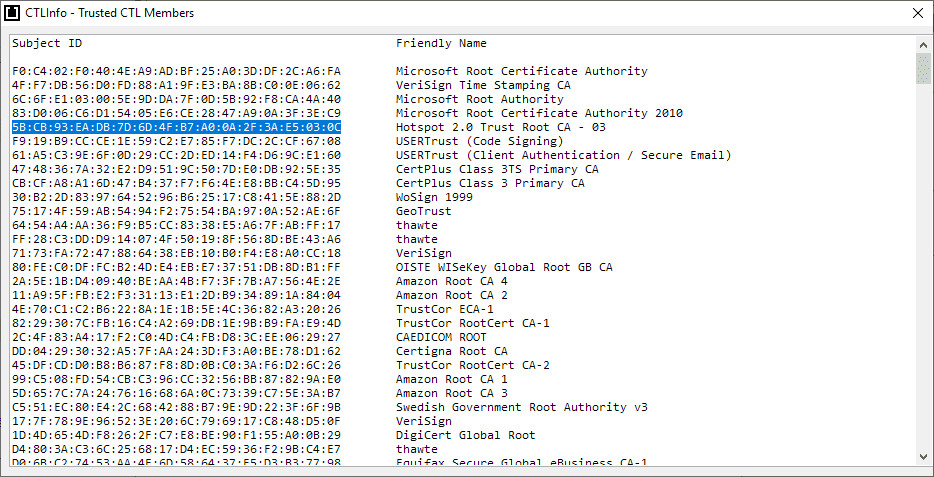The image size is (934, 477).
Task: Select thawte row with ID D4:80:3A:C3
Action: 416,449
